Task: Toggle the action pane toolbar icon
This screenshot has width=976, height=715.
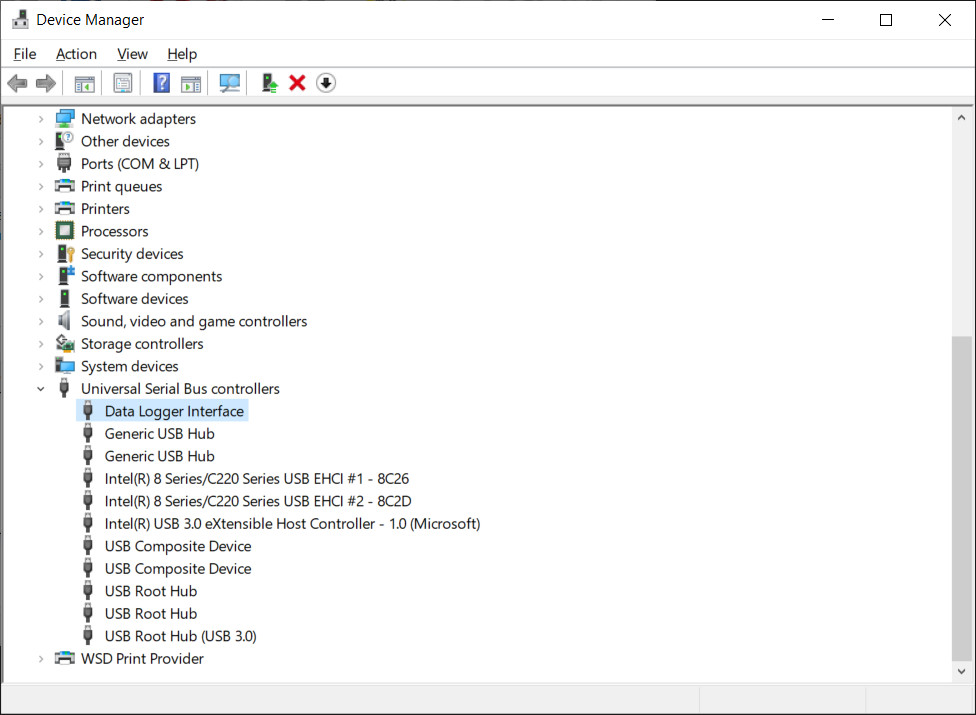Action: pos(190,83)
